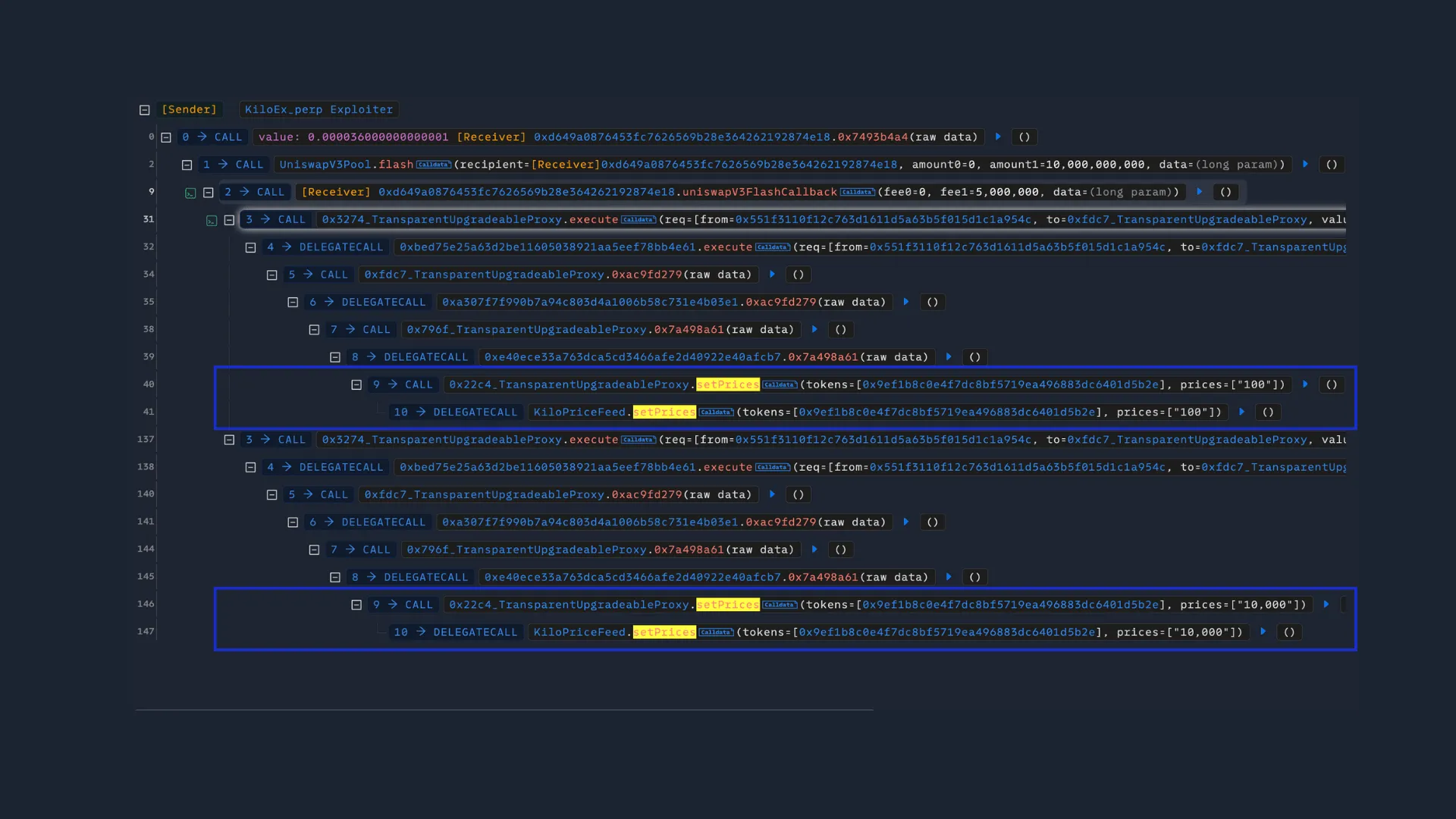Open calldata badge for setPrices on line 40
The width and height of the screenshot is (1456, 819).
point(780,384)
